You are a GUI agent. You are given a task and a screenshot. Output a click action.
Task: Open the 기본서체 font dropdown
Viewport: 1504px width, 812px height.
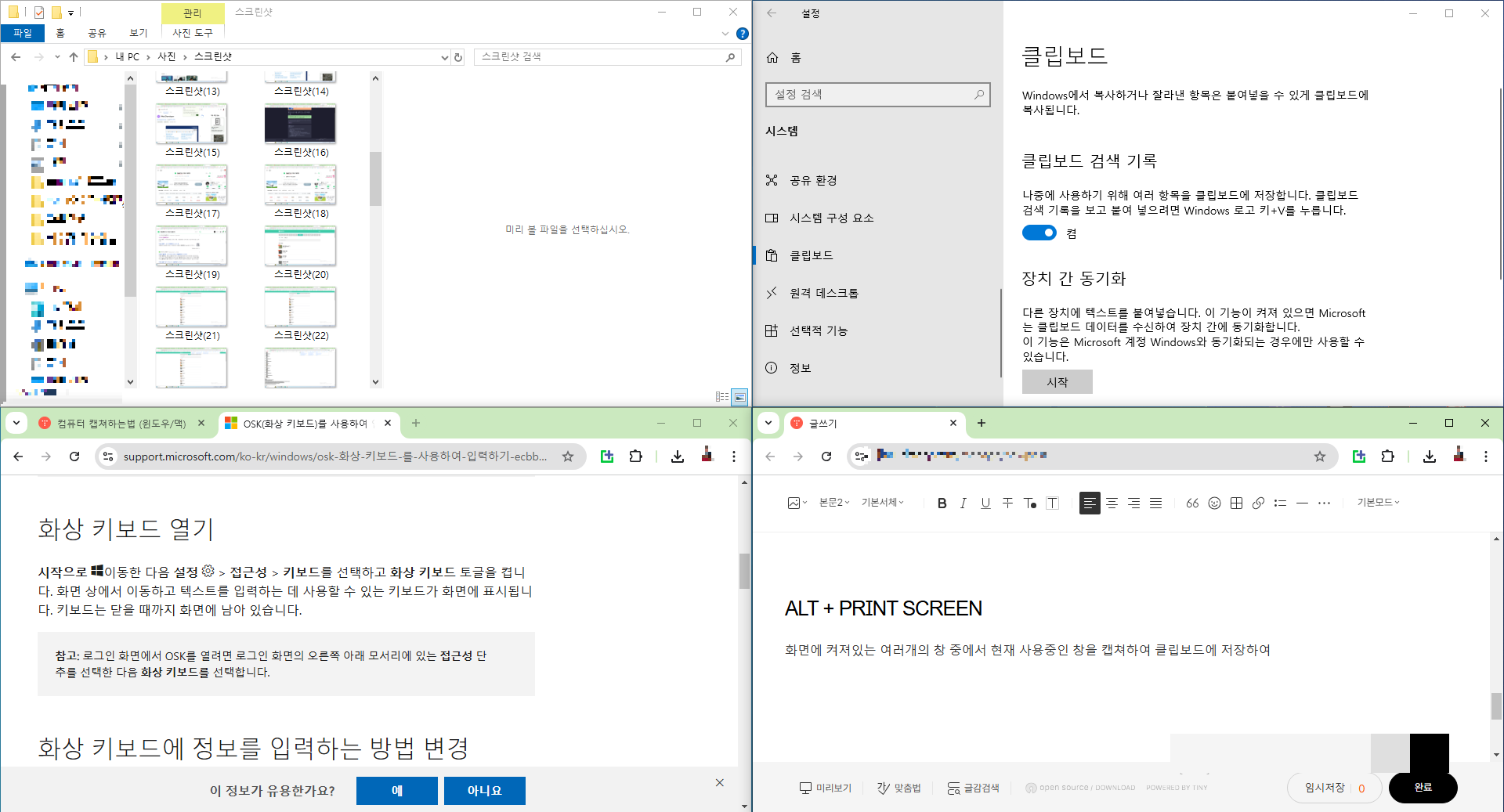(x=883, y=503)
